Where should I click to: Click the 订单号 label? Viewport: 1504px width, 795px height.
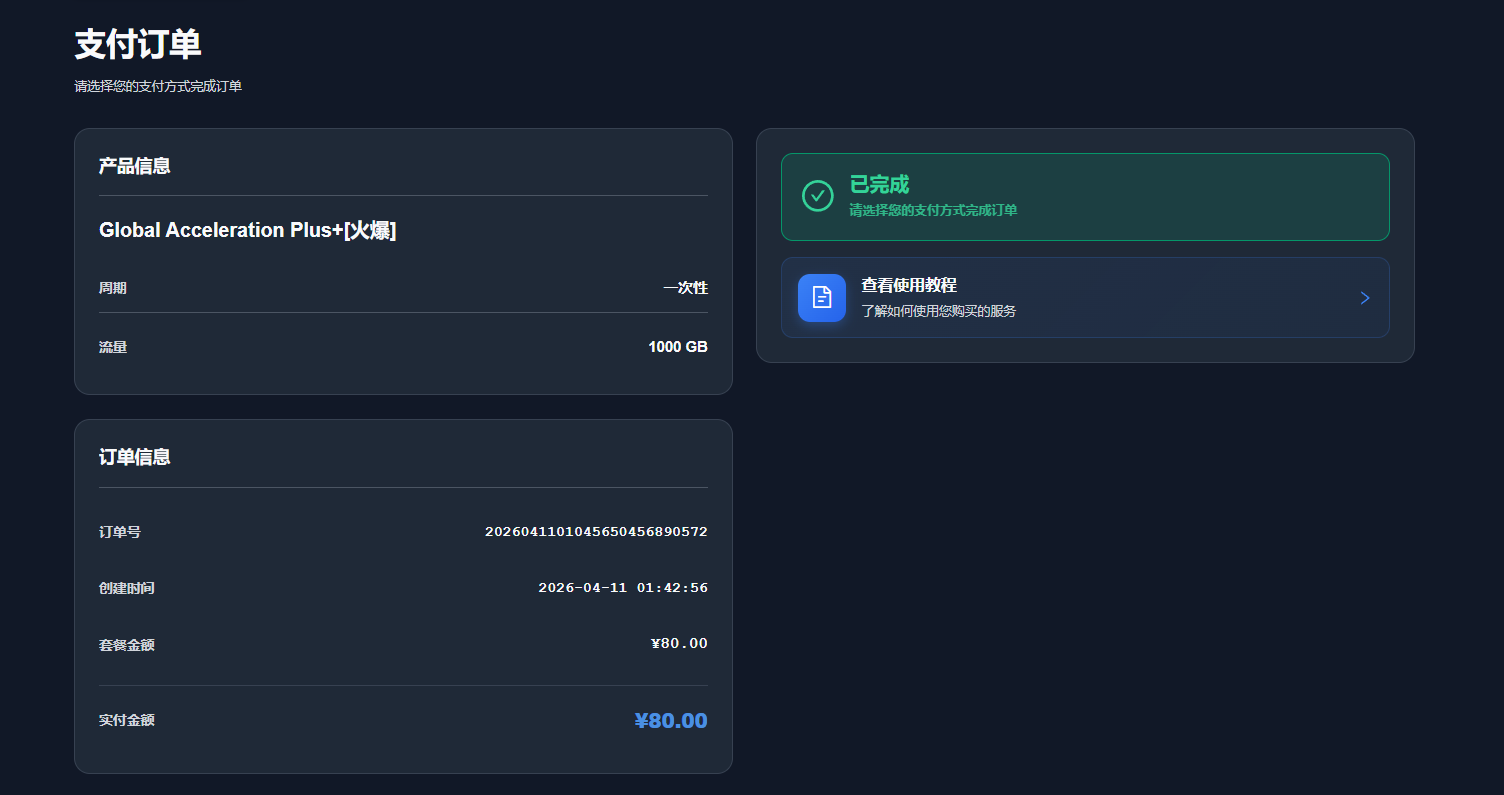tap(120, 532)
